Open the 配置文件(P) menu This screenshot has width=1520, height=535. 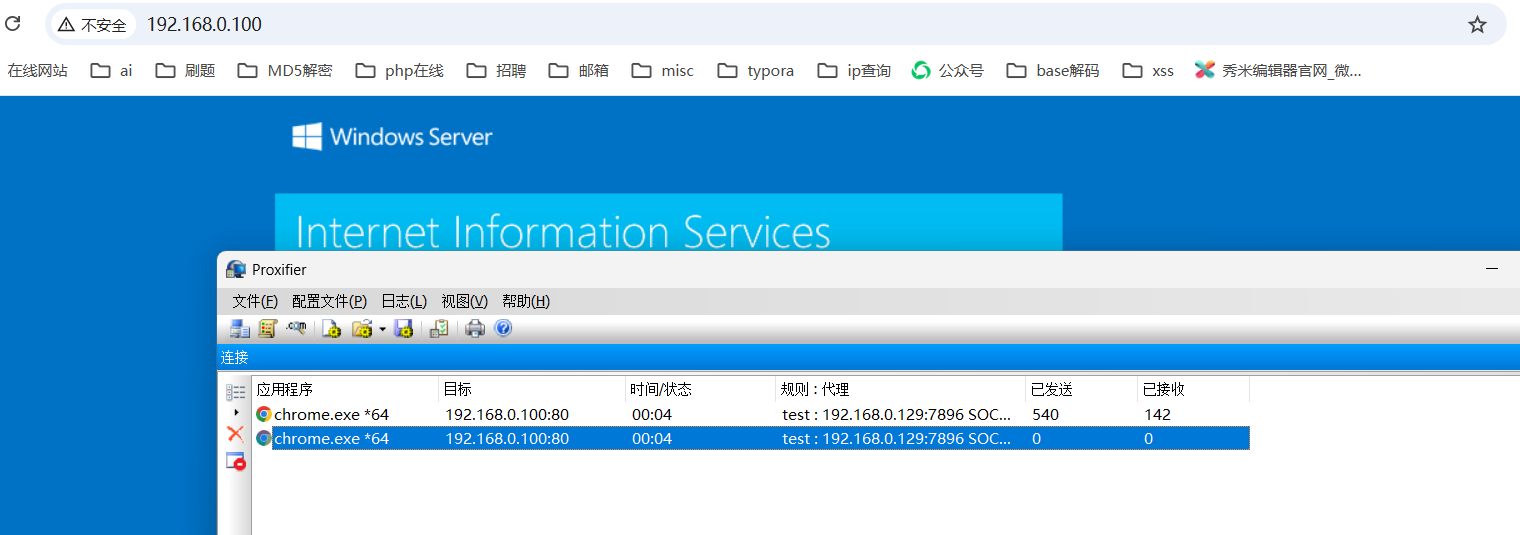click(x=329, y=301)
